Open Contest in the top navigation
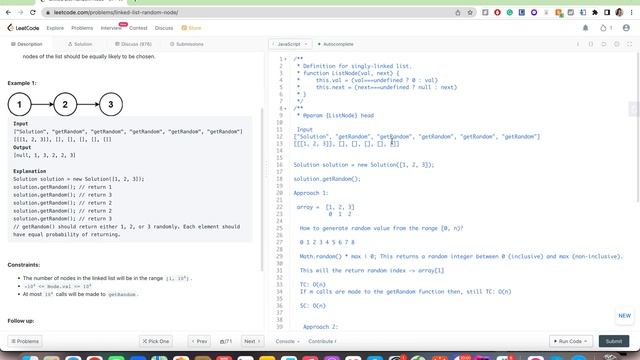 click(138, 28)
